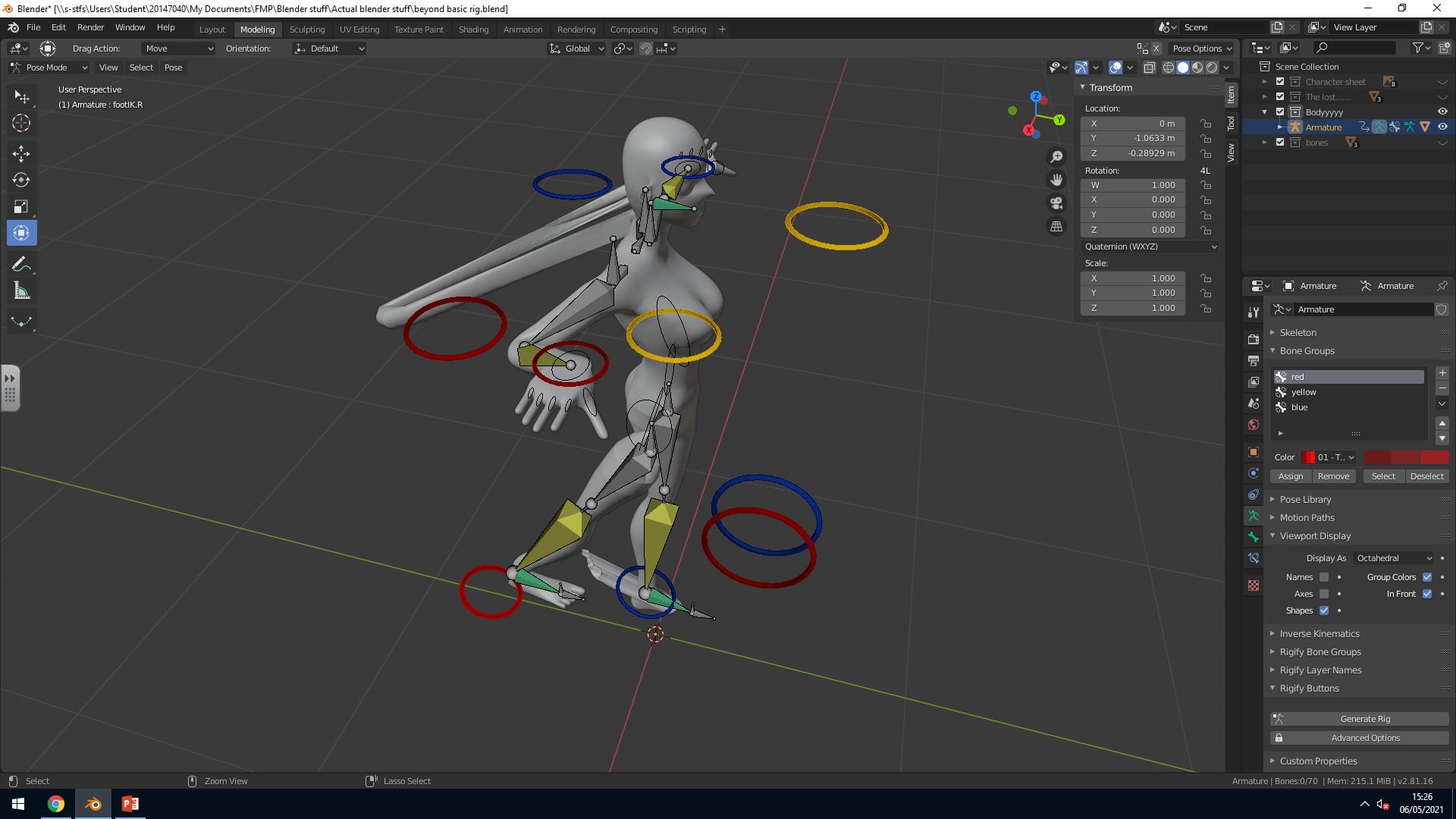Open the File menu

[x=33, y=27]
